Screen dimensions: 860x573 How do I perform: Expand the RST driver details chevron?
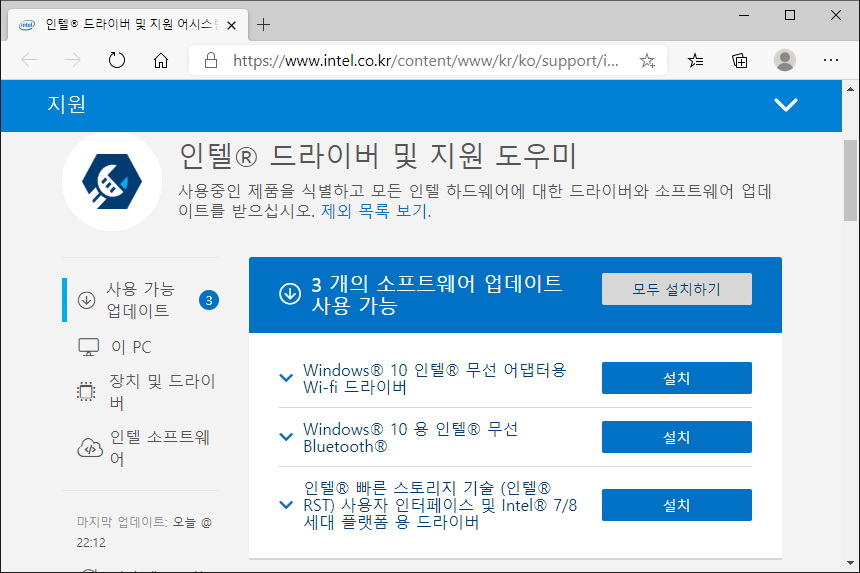[x=286, y=505]
